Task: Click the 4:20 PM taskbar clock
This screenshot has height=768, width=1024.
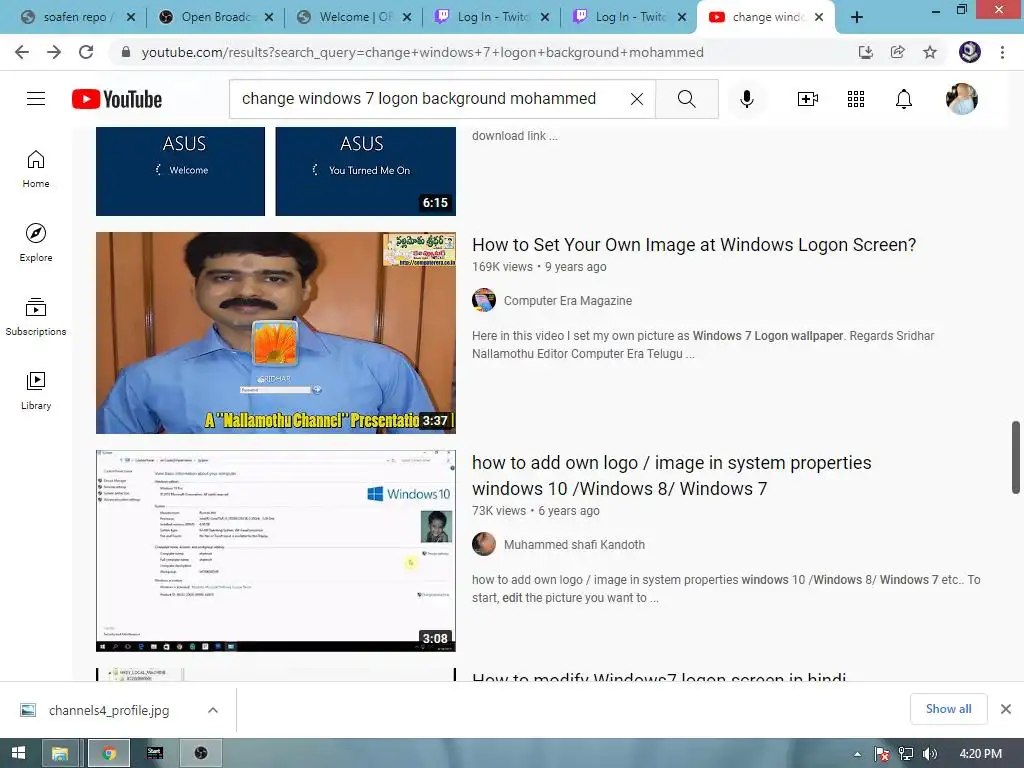Action: tap(981, 754)
